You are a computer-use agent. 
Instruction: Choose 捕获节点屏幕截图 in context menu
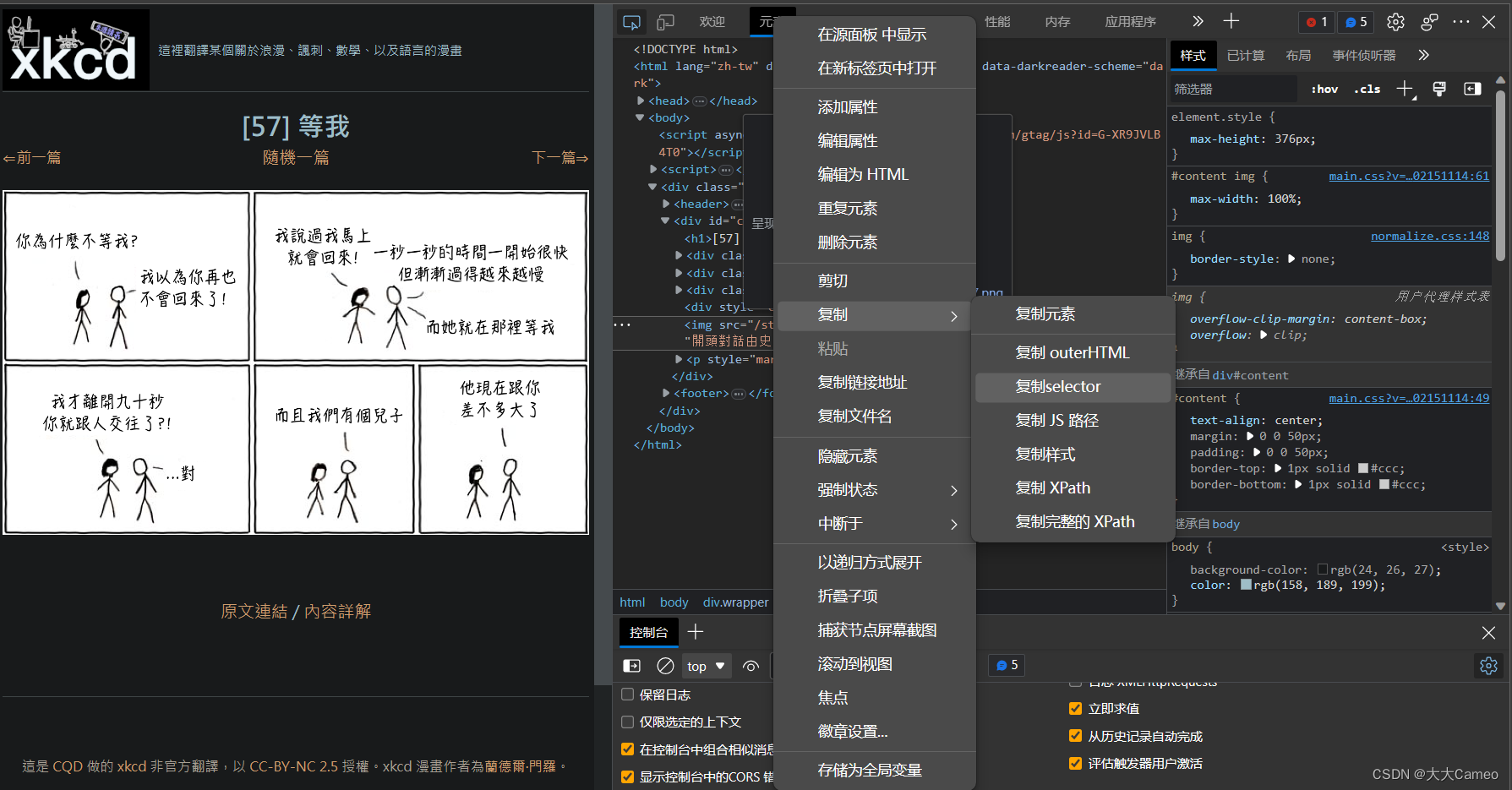point(873,630)
